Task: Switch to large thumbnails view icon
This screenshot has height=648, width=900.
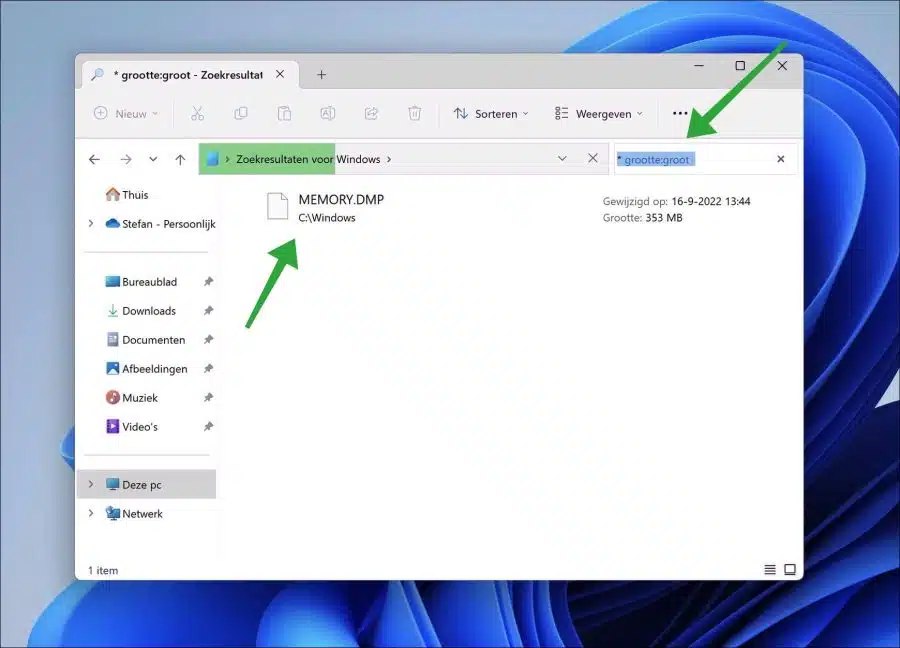Action: tap(790, 569)
